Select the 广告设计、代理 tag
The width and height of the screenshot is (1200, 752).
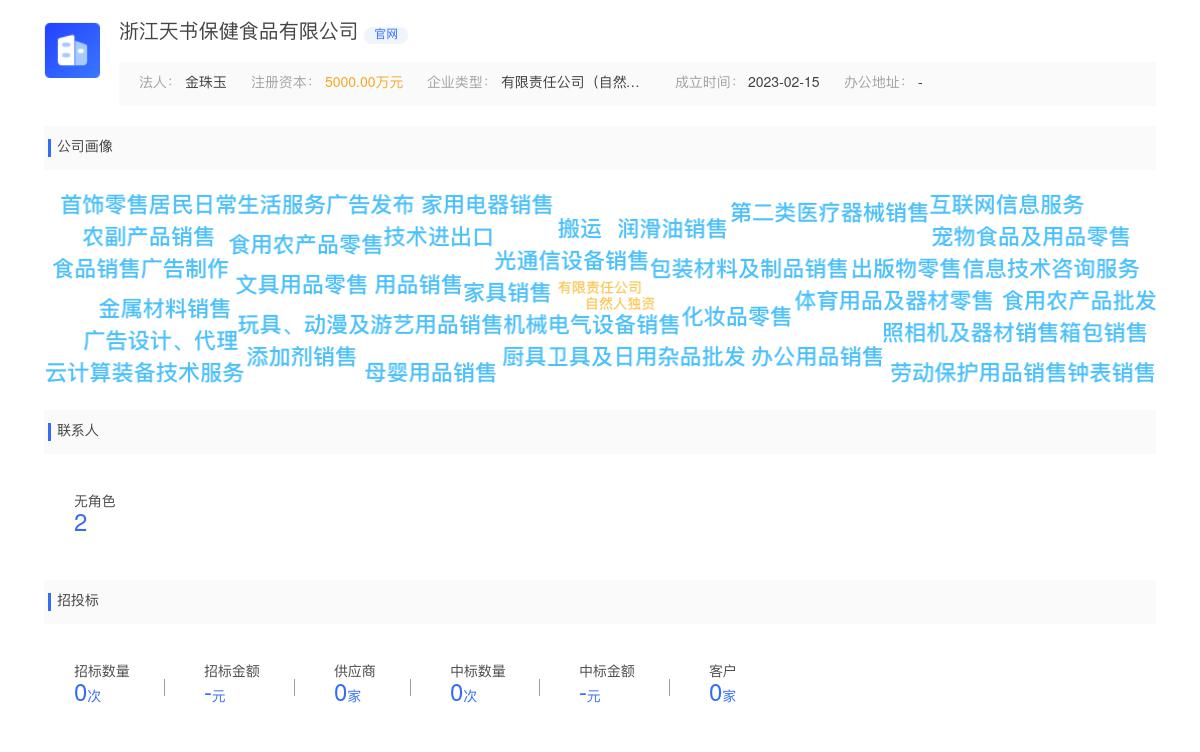(160, 341)
